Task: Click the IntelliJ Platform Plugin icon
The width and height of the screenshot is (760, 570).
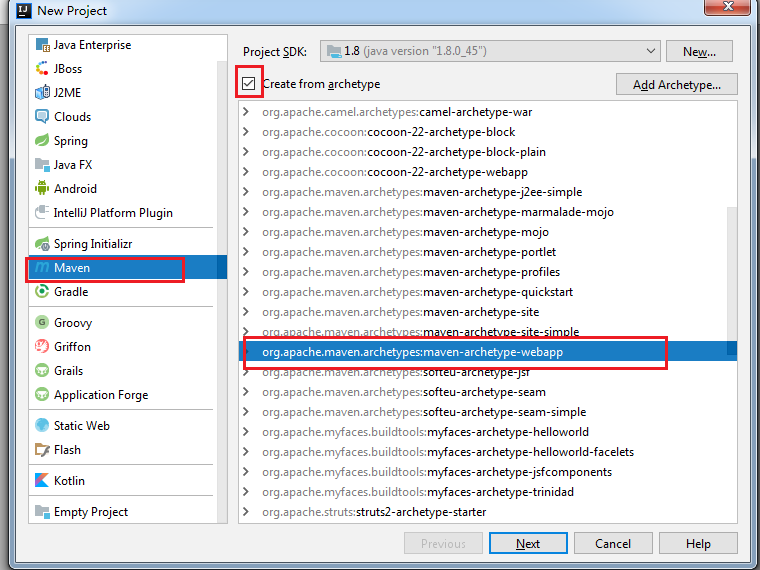Action: click(42, 213)
